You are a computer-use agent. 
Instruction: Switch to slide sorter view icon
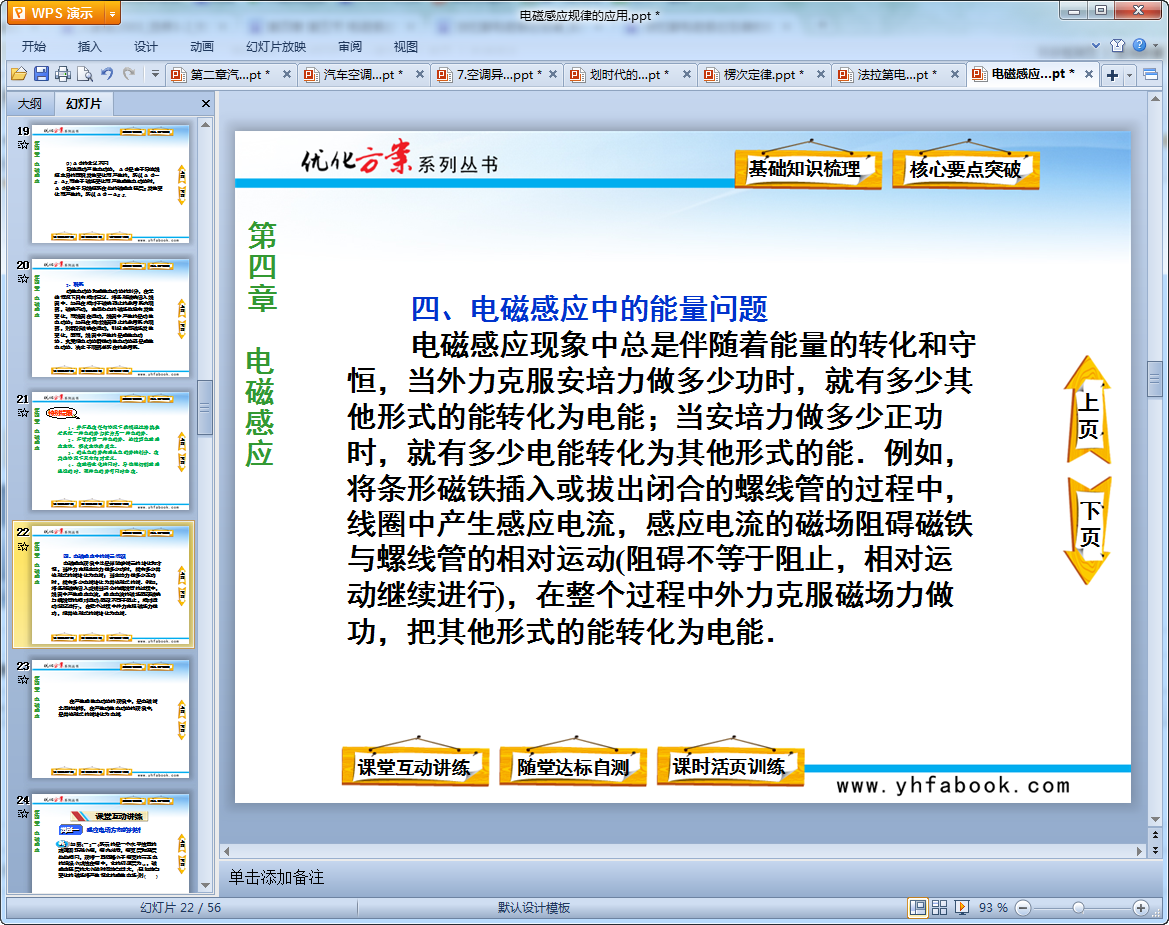click(939, 907)
